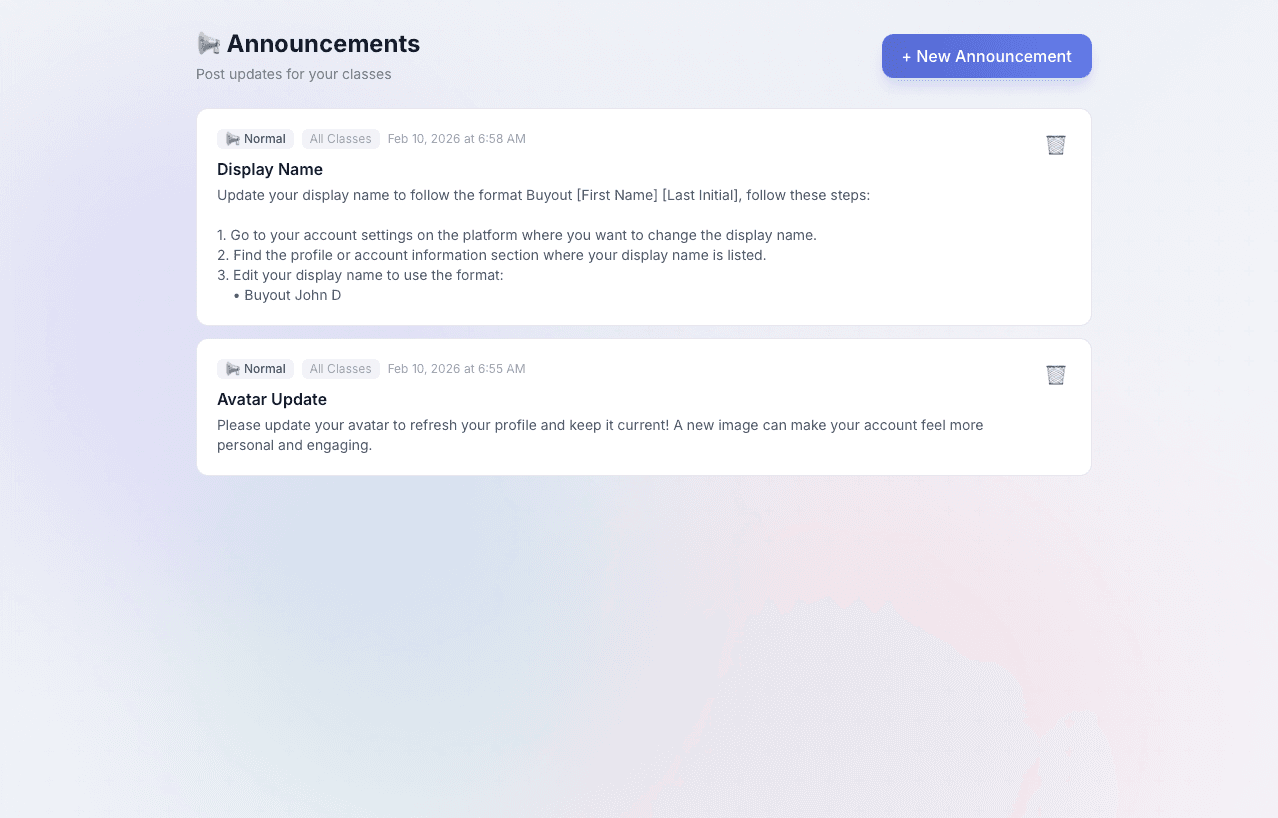Select the Normal priority badge on Display Name post
The image size is (1278, 818).
(x=255, y=138)
